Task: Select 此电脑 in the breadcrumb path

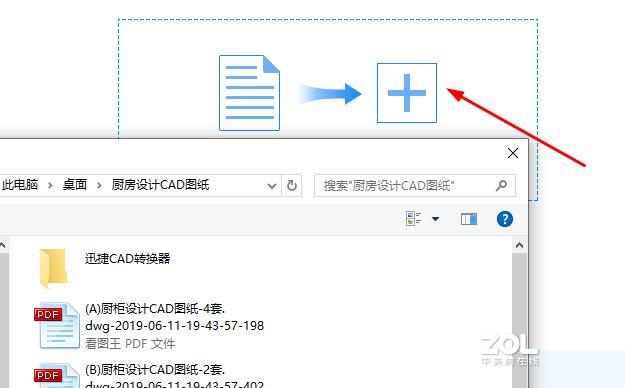Action: tap(20, 185)
